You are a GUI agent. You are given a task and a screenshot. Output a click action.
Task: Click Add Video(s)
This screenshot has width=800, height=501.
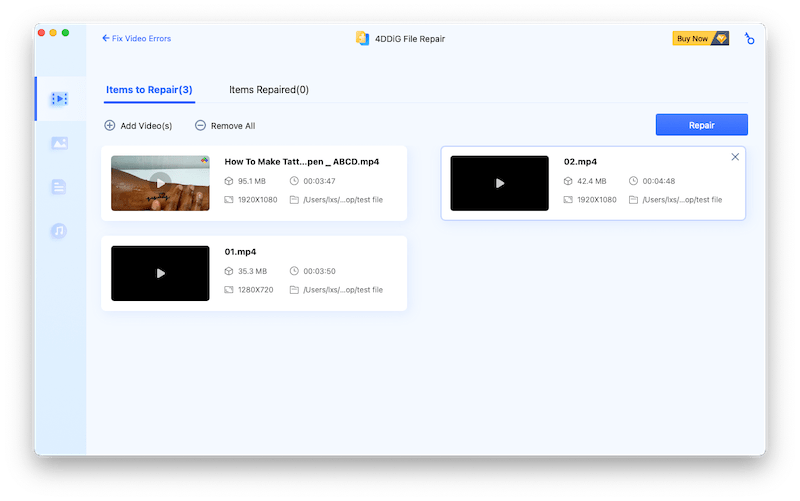(x=138, y=126)
